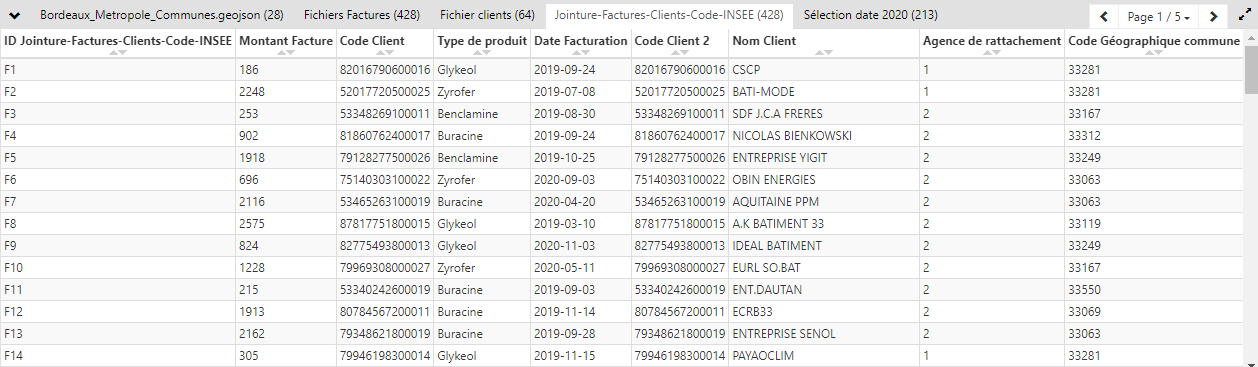This screenshot has width=1258, height=367.
Task: Open the Fichiers Factures (428) tab
Action: pos(361,16)
